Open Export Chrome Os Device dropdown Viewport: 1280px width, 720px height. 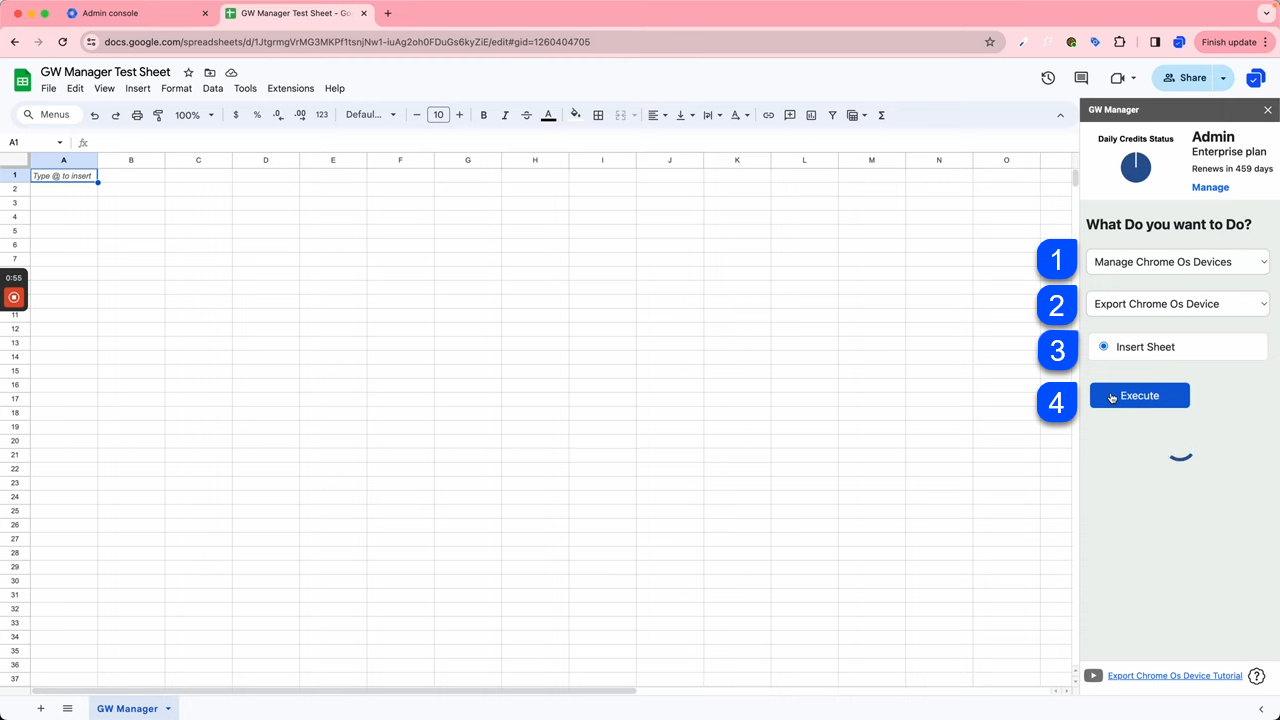tap(1178, 304)
